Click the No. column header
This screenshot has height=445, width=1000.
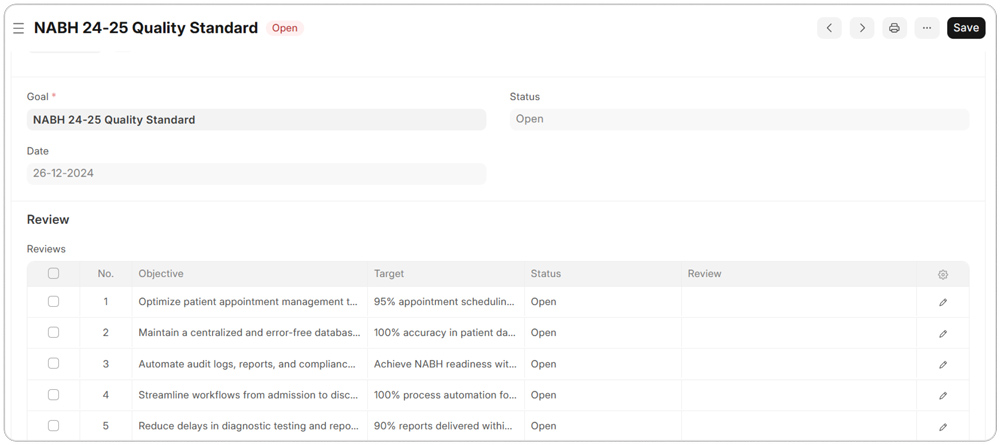pyautogui.click(x=106, y=274)
